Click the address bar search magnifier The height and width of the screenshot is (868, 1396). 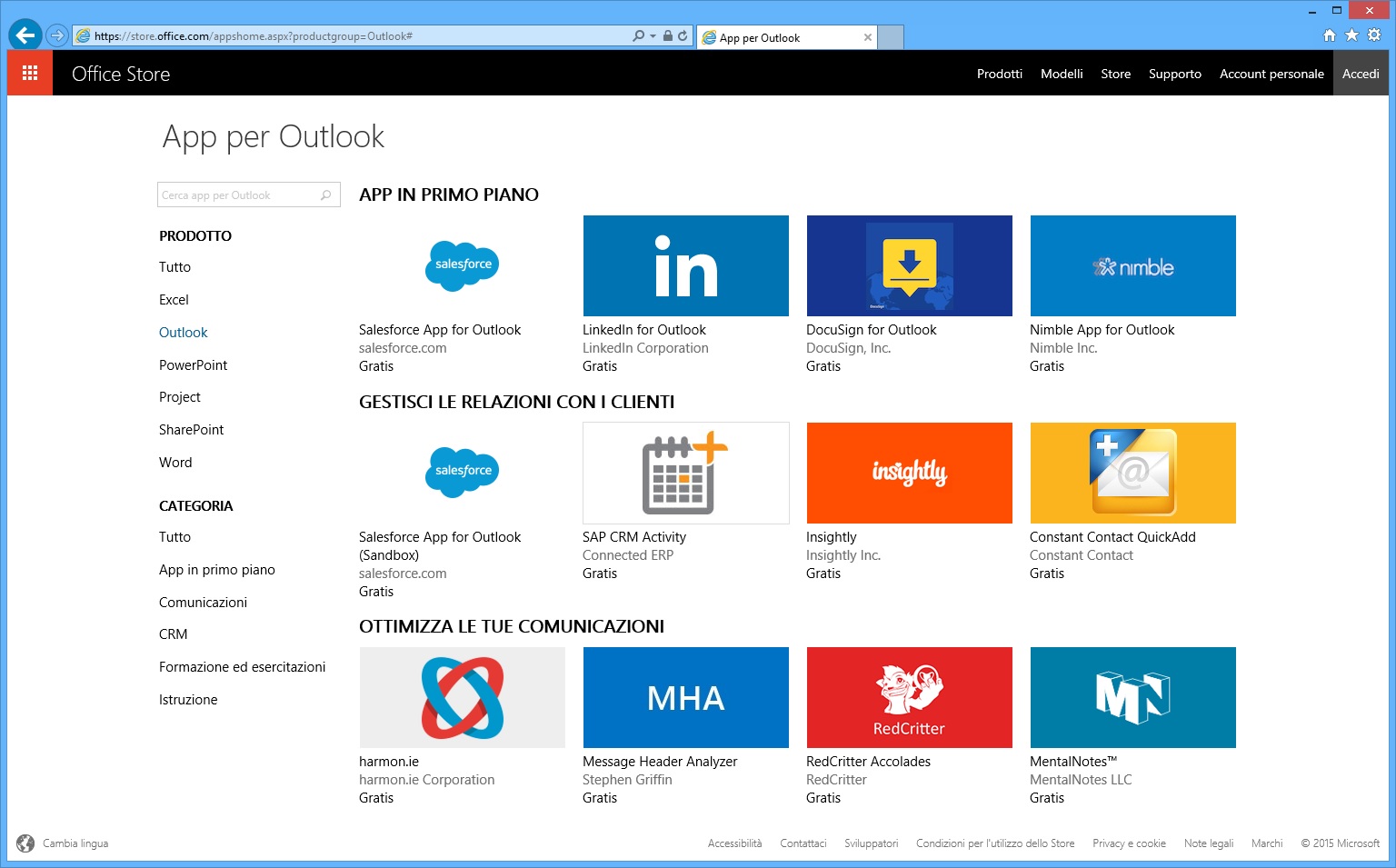click(639, 35)
